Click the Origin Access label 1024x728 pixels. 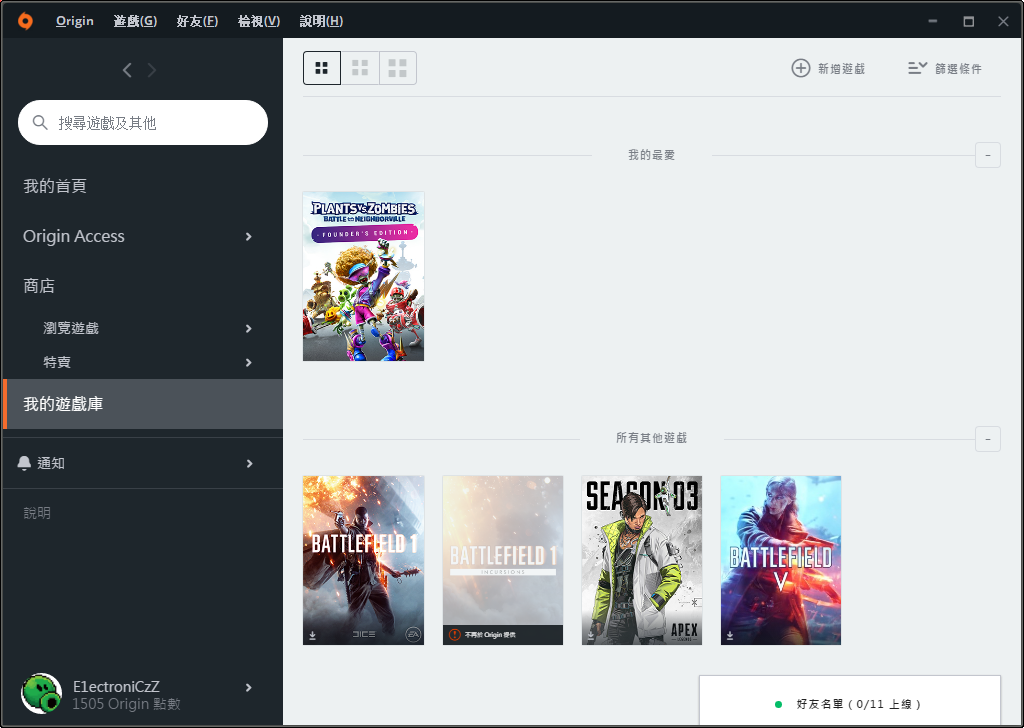pyautogui.click(x=74, y=236)
